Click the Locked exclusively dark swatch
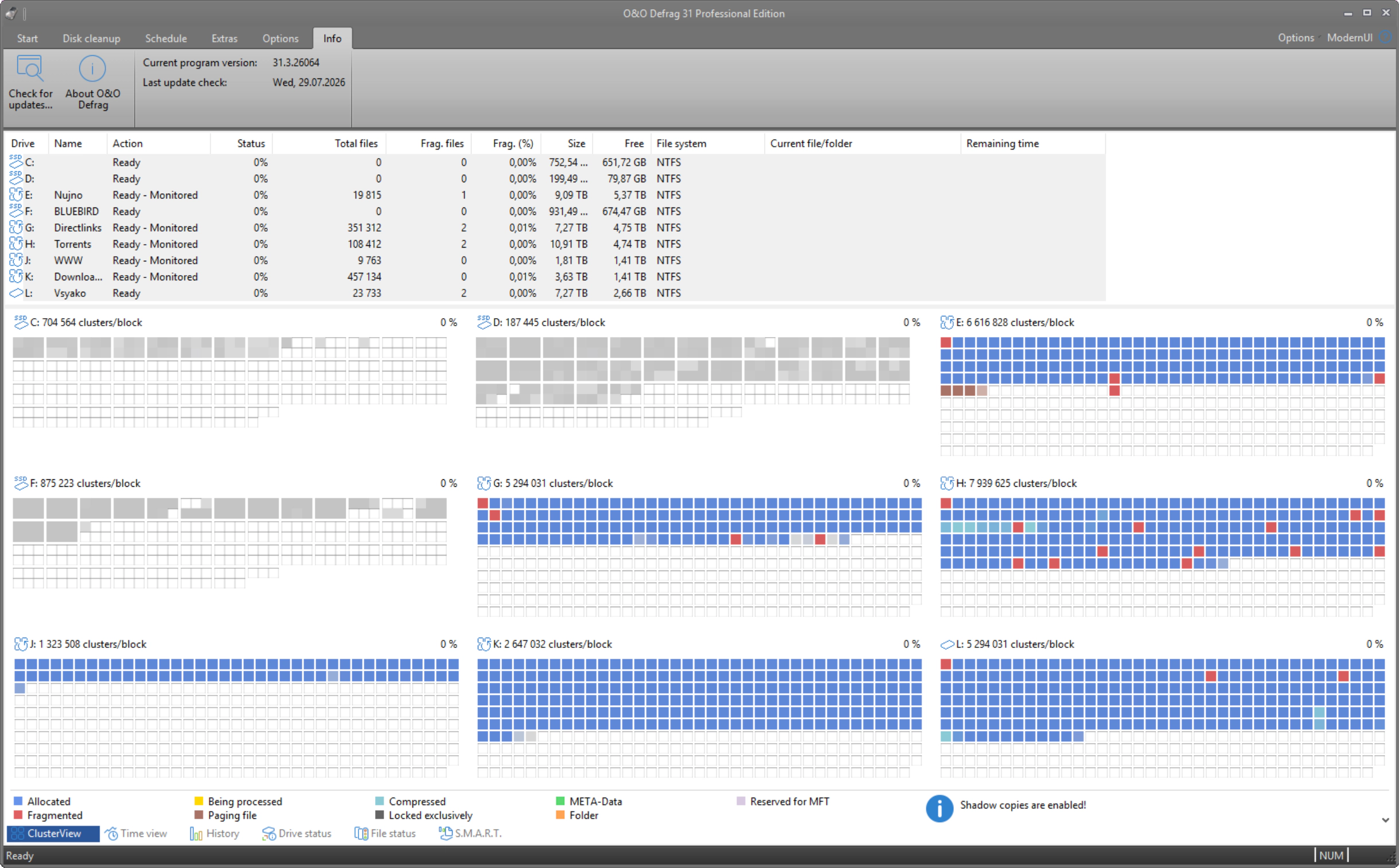Image resolution: width=1399 pixels, height=868 pixels. tap(379, 815)
